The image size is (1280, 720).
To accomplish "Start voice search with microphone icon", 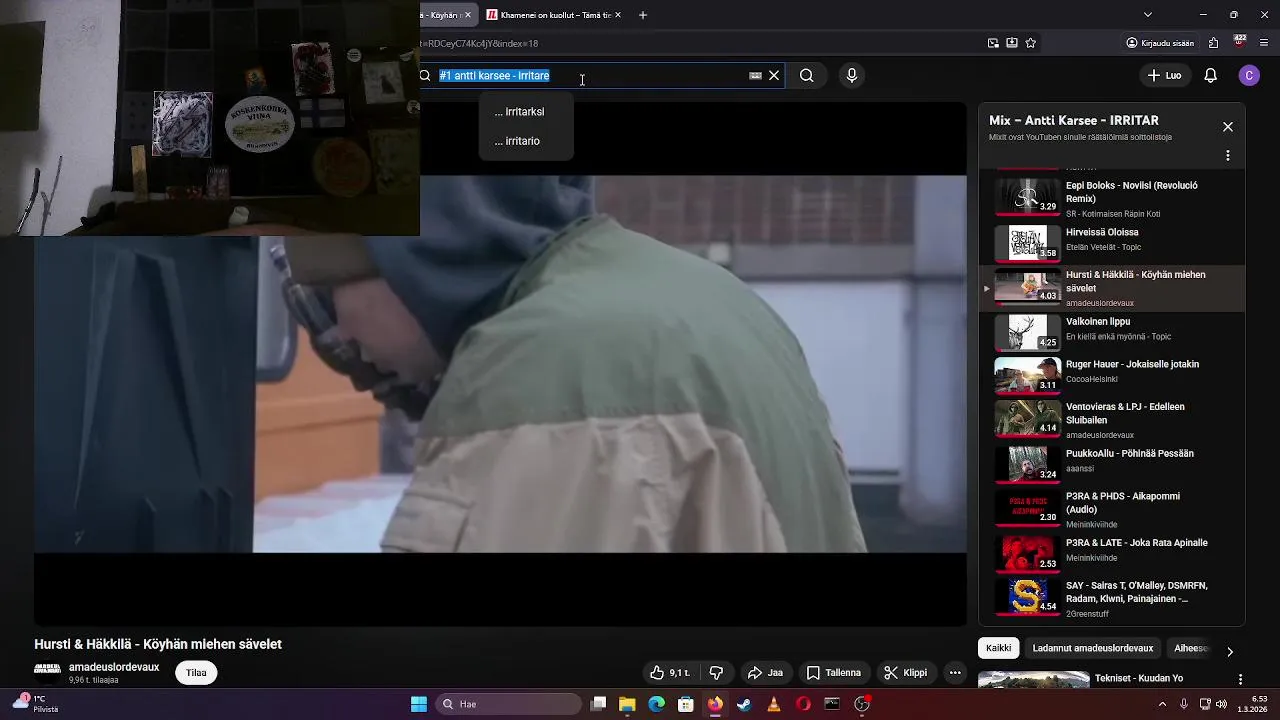I will (x=852, y=76).
